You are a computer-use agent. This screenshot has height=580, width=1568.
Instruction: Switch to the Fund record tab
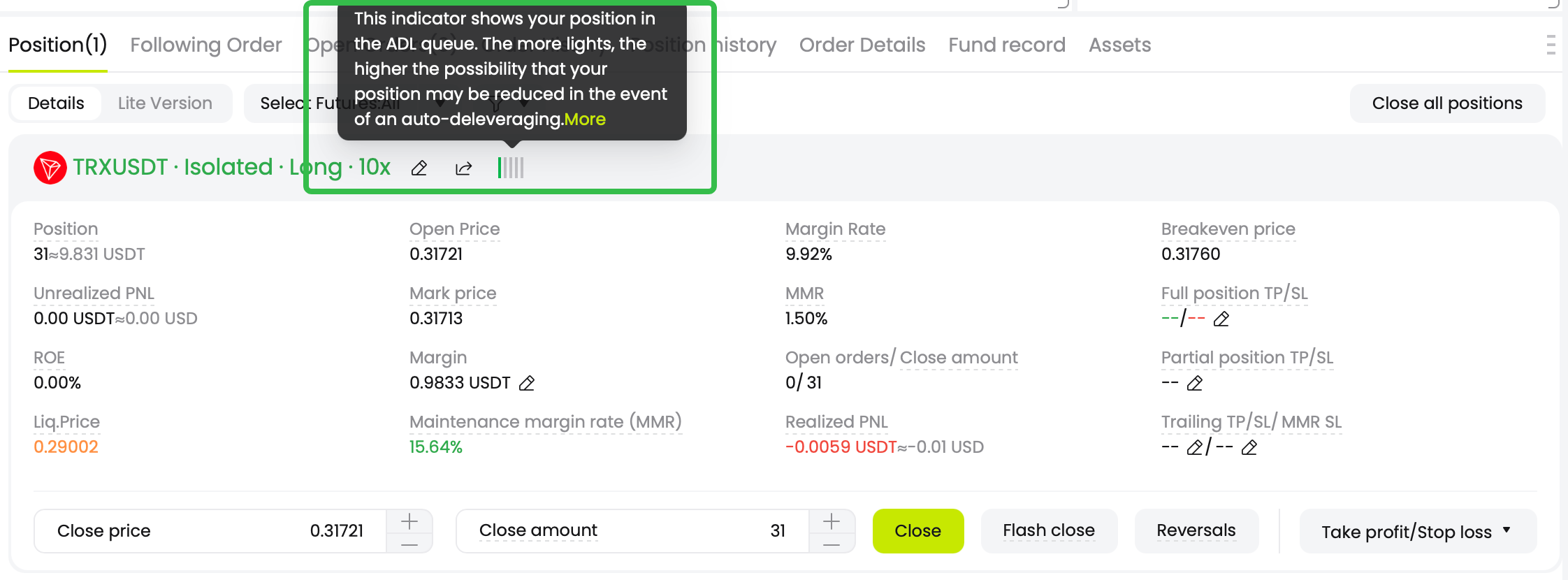(1006, 45)
